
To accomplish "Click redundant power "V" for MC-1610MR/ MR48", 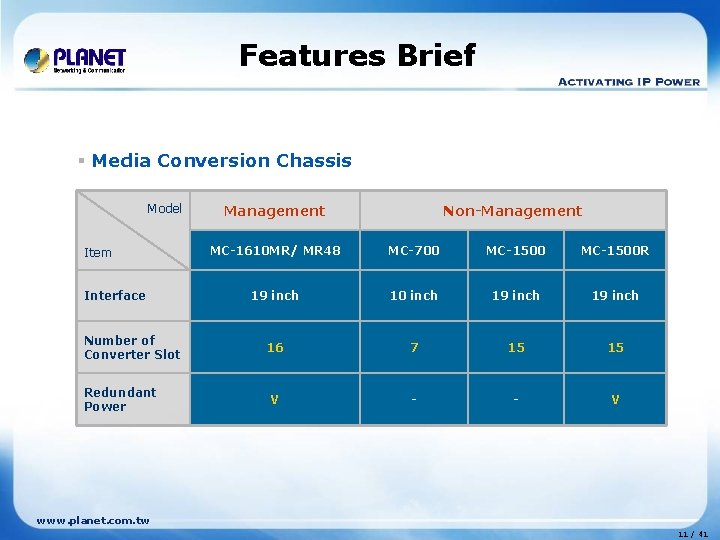I will tap(275, 399).
